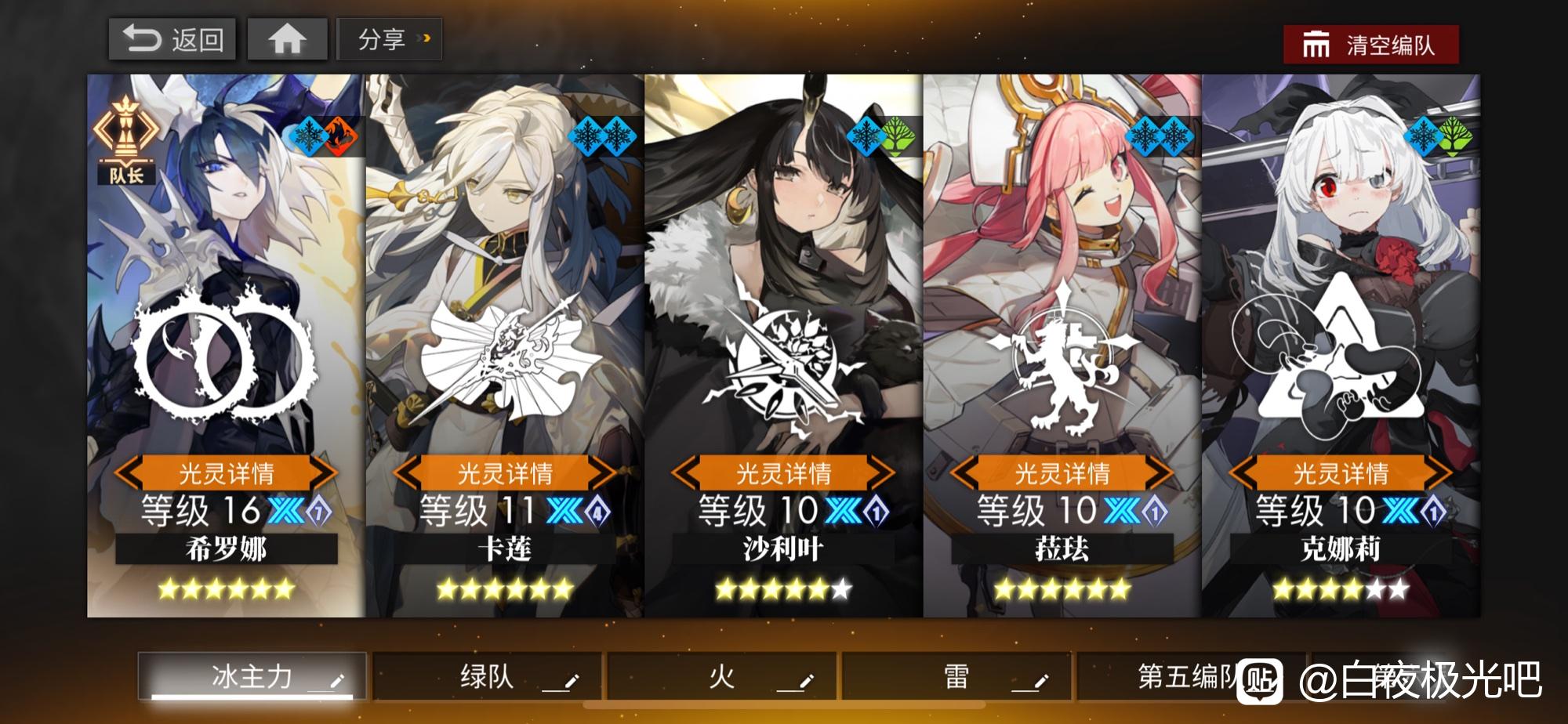Click 希罗娜's ice-fire attribute icons

pos(323,137)
